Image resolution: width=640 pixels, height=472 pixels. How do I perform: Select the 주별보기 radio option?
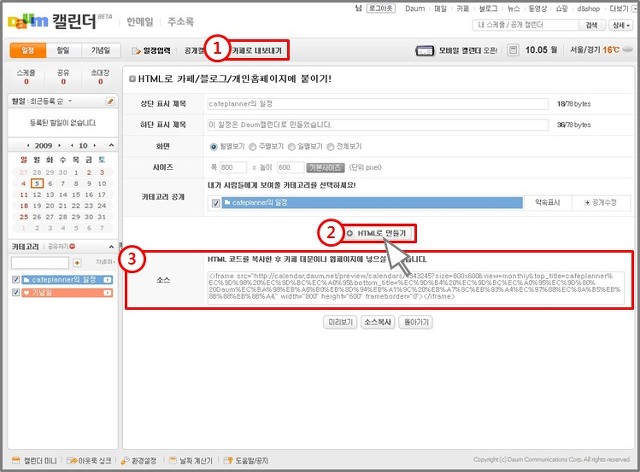pos(253,147)
